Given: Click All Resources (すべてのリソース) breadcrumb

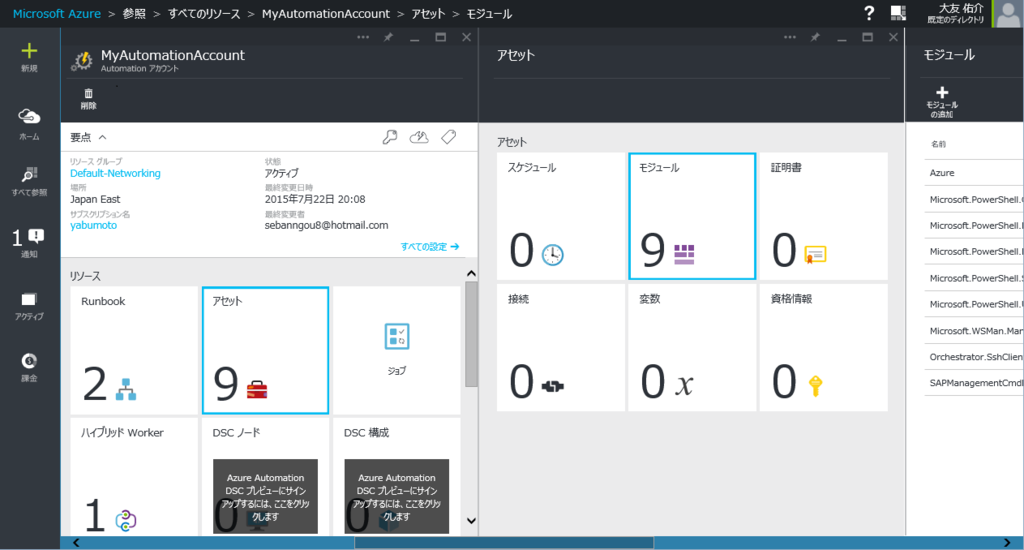Looking at the screenshot, I should pos(204,14).
